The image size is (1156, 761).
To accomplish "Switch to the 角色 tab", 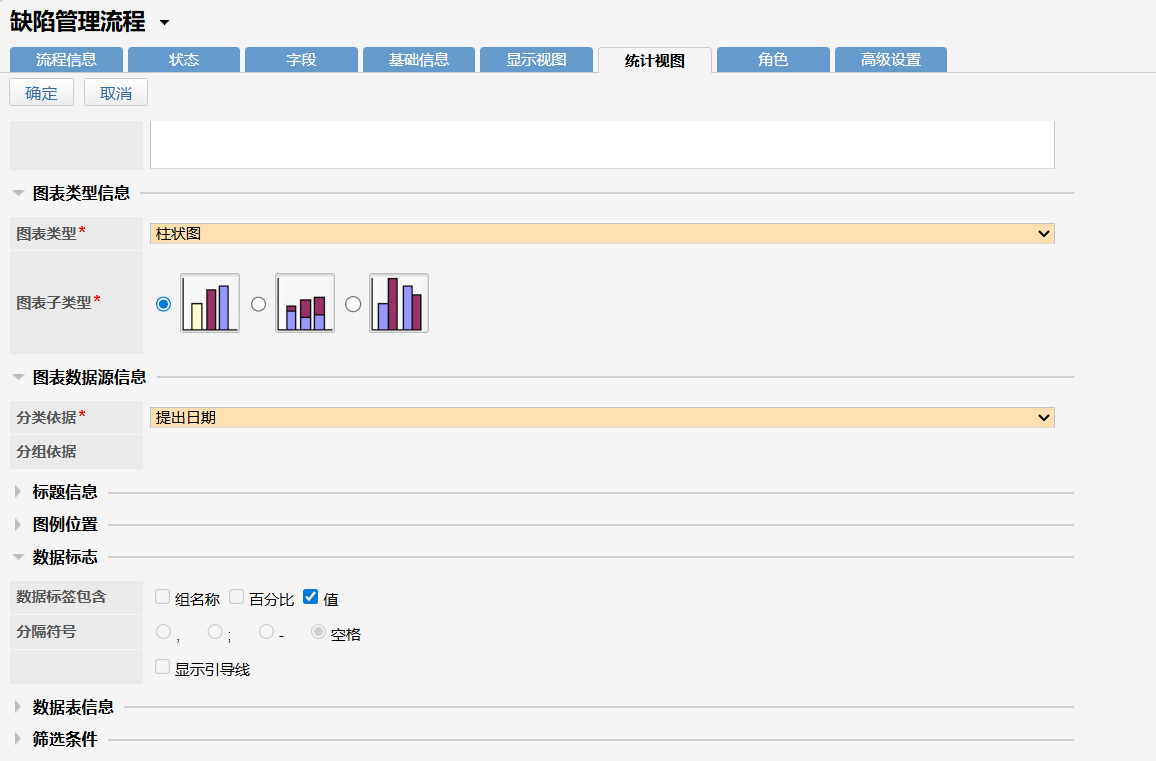I will click(773, 60).
